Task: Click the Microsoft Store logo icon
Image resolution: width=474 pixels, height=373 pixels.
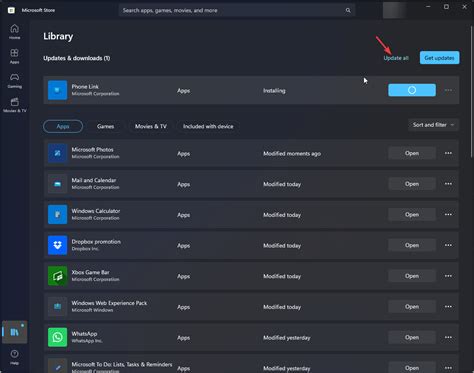Action: pos(11,10)
